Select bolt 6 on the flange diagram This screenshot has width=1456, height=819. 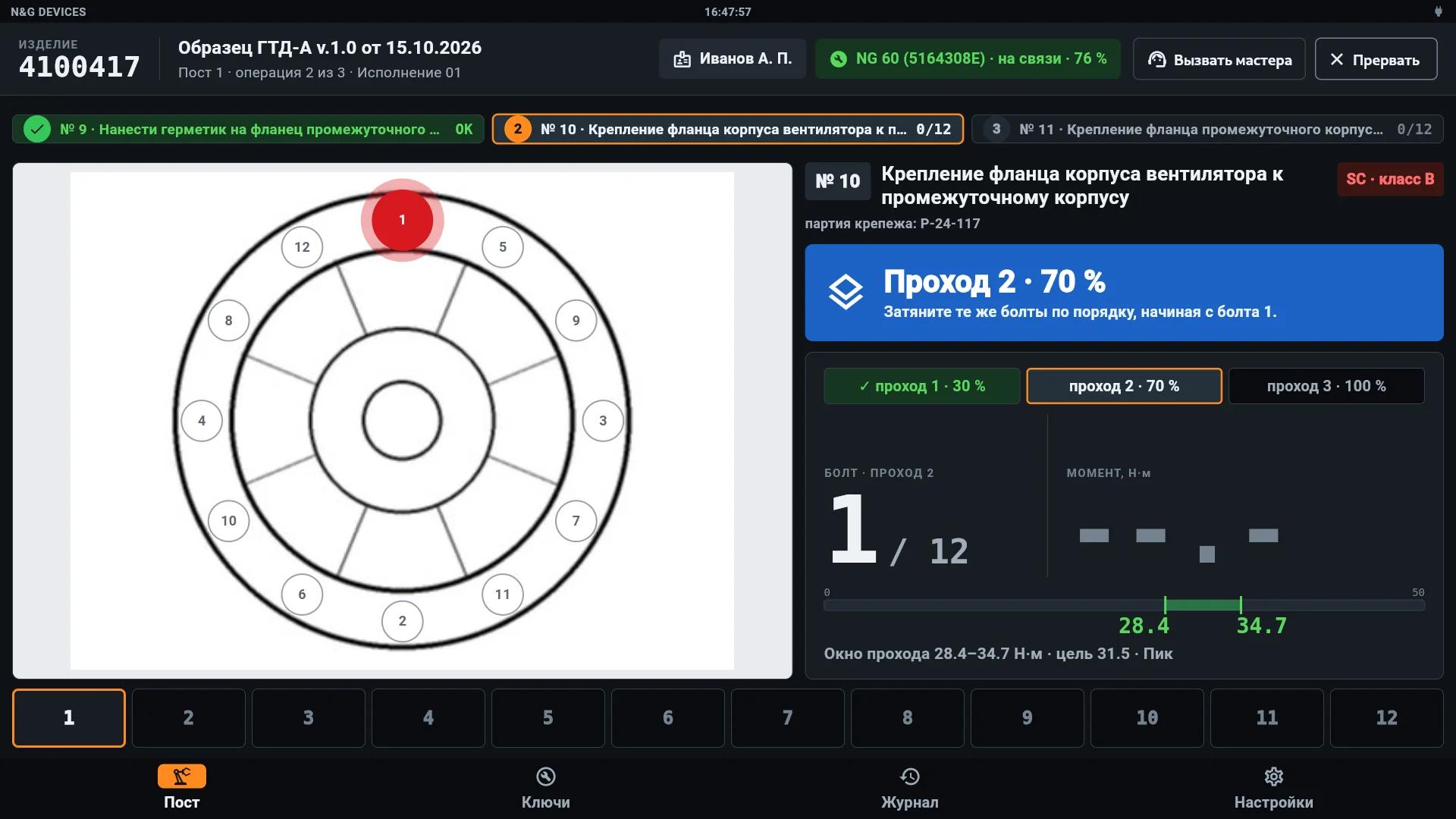[302, 594]
